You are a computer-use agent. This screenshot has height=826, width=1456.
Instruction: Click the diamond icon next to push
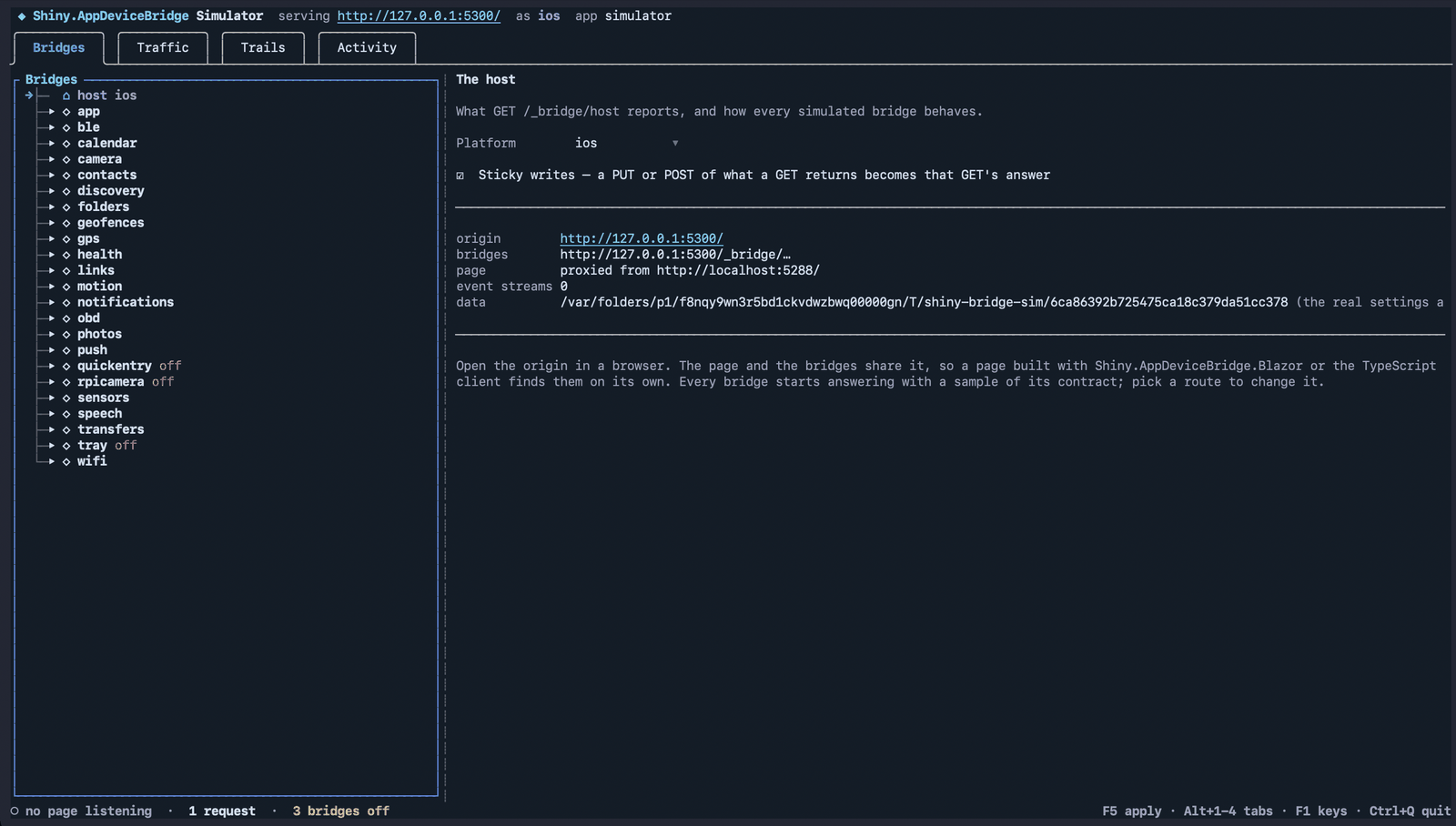[66, 350]
